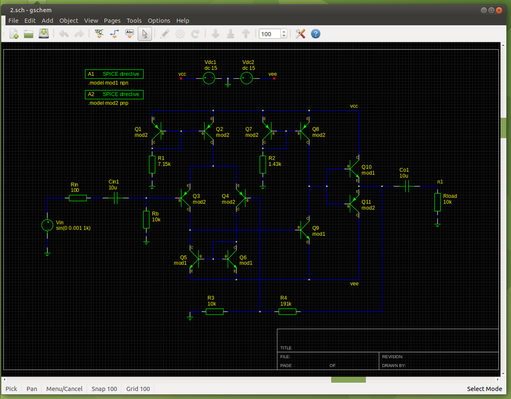511x399 pixels.
Task: Click the grayed-out Rotate icon
Action: click(195, 34)
